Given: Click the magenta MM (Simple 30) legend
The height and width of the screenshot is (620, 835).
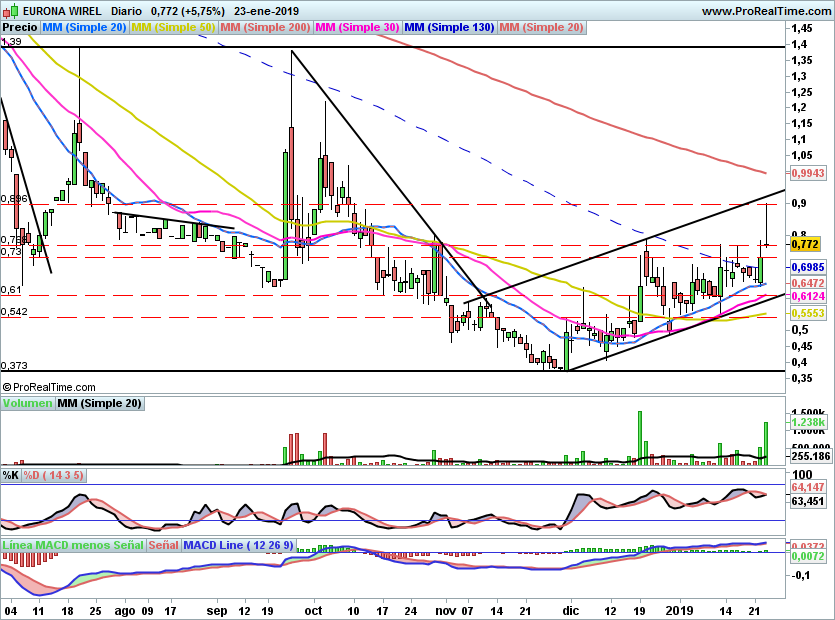Looking at the screenshot, I should pos(358,28).
